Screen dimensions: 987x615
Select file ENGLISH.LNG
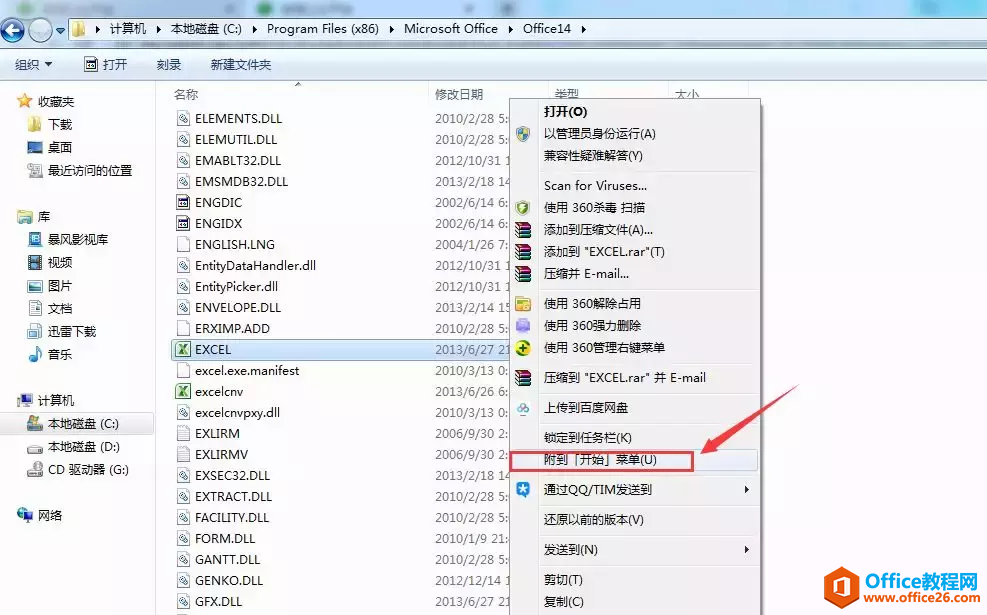tap(235, 244)
